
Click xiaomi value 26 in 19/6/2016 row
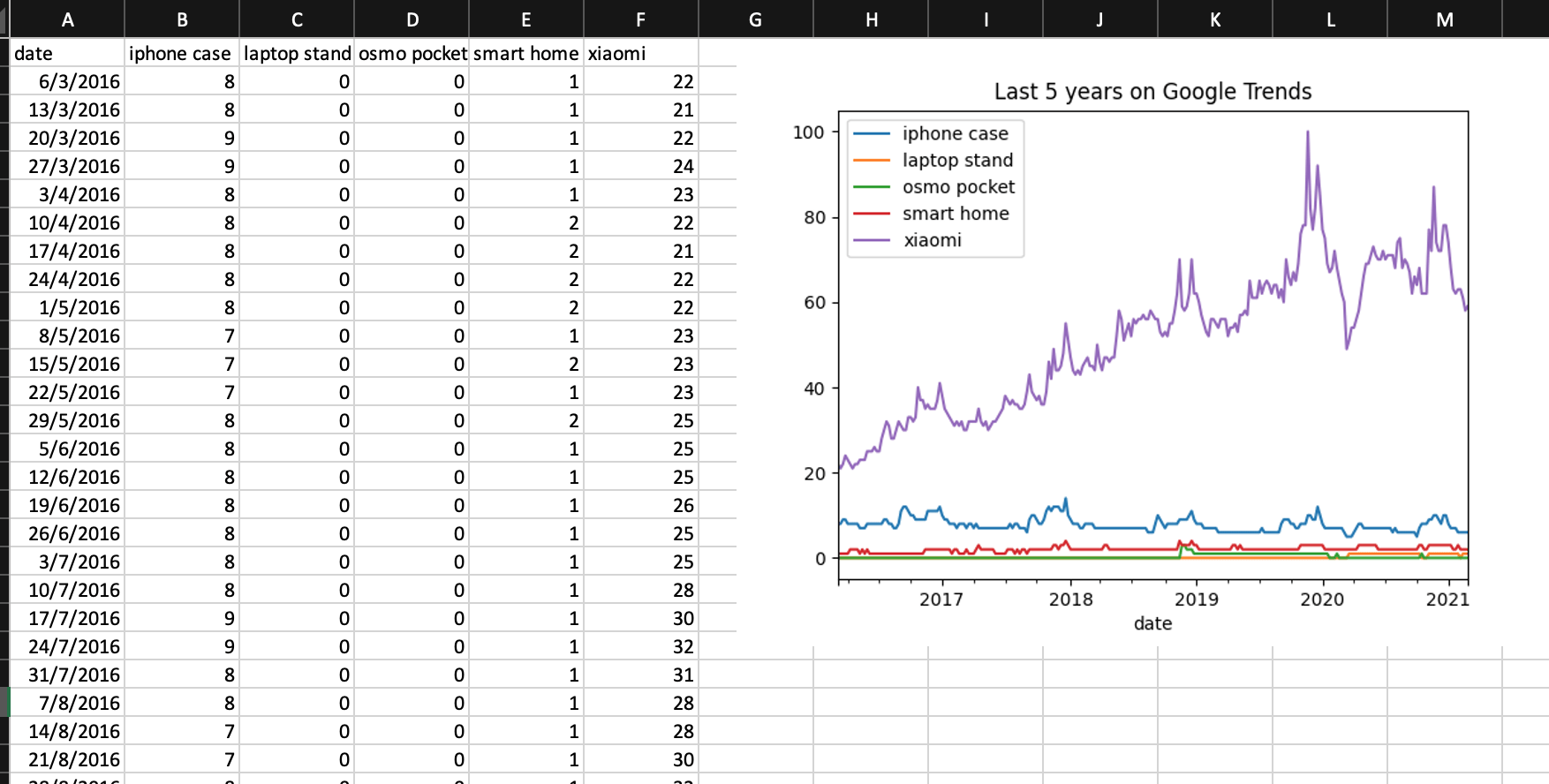click(x=641, y=505)
